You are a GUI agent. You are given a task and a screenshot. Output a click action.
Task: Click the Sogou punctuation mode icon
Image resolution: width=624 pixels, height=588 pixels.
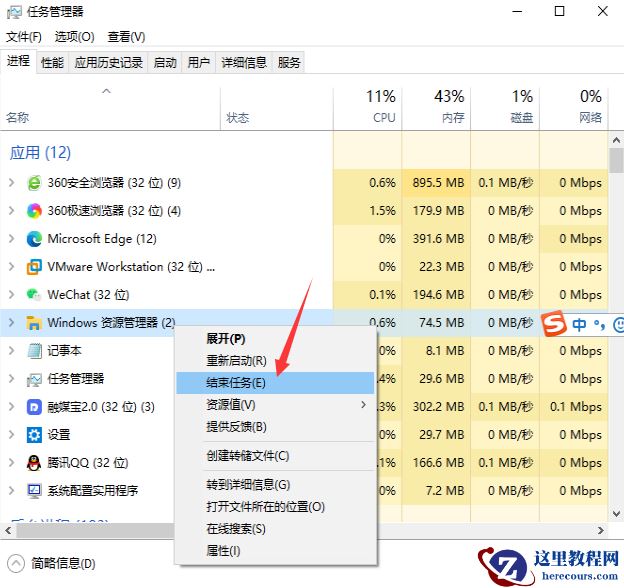(599, 325)
